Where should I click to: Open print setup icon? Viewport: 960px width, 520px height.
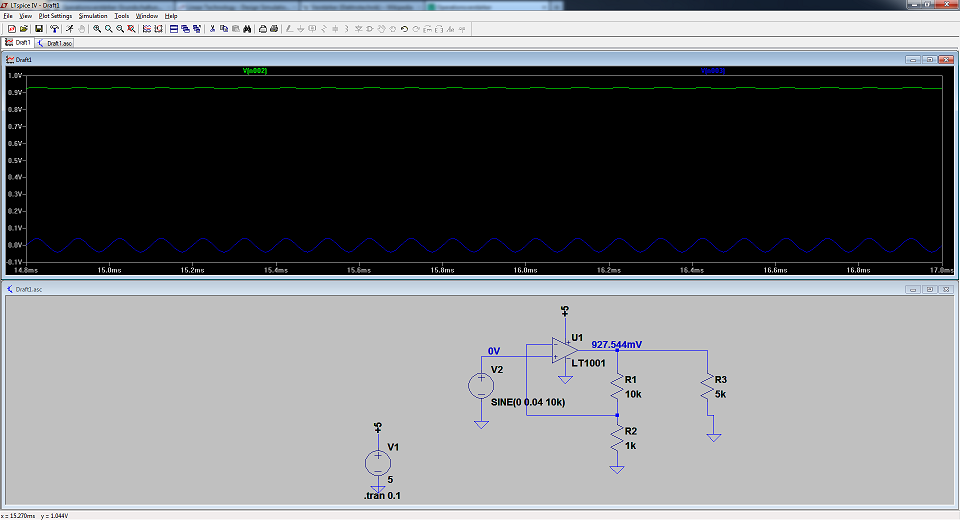click(263, 29)
